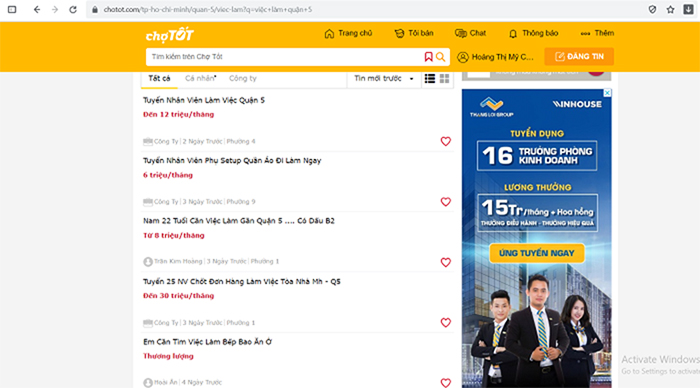Viewport: 700px width, 388px height.
Task: Click ỨNG TUYỂN NGAY in the ad
Action: 537,253
